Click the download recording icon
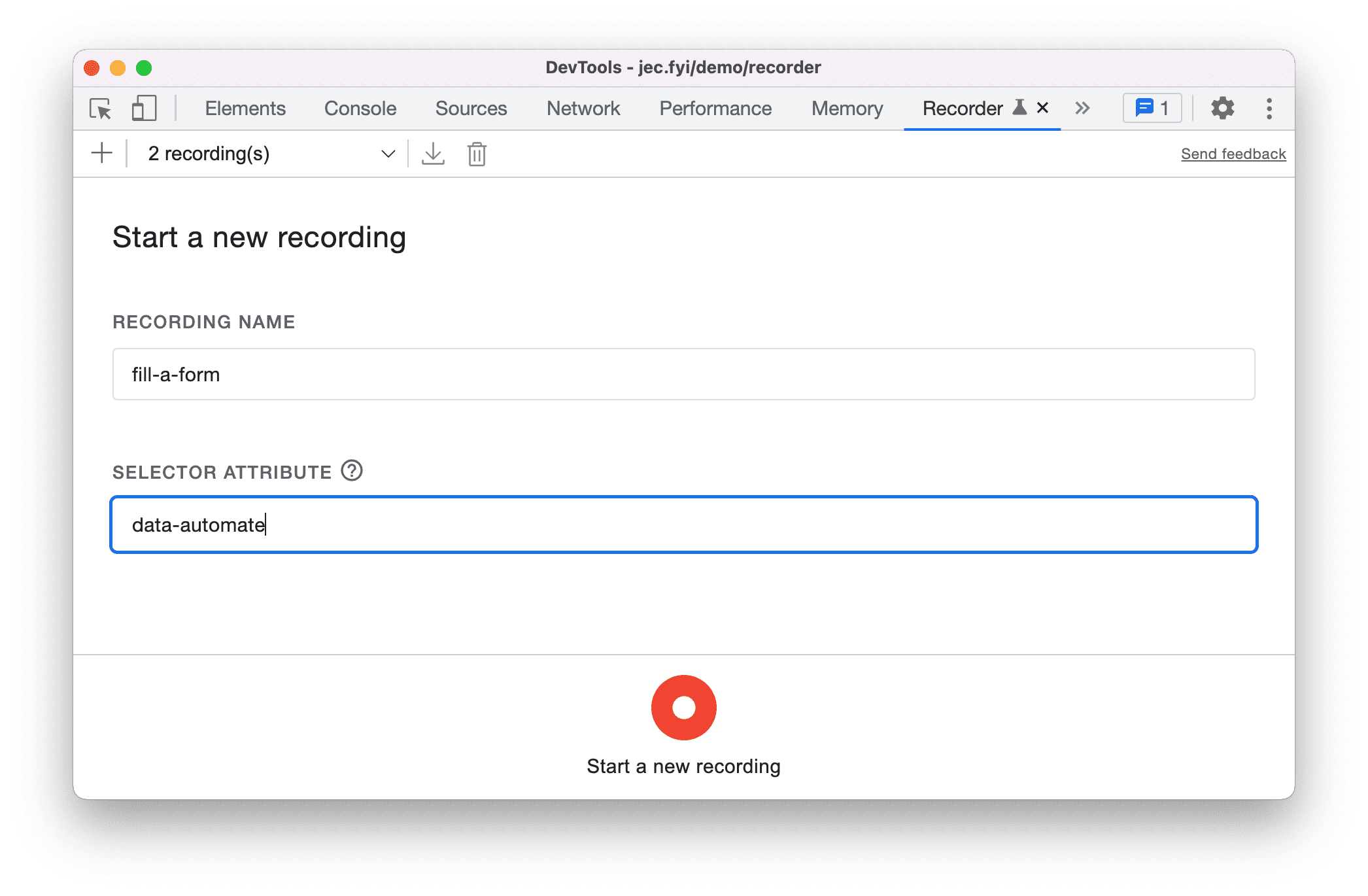The width and height of the screenshot is (1368, 896). (432, 154)
